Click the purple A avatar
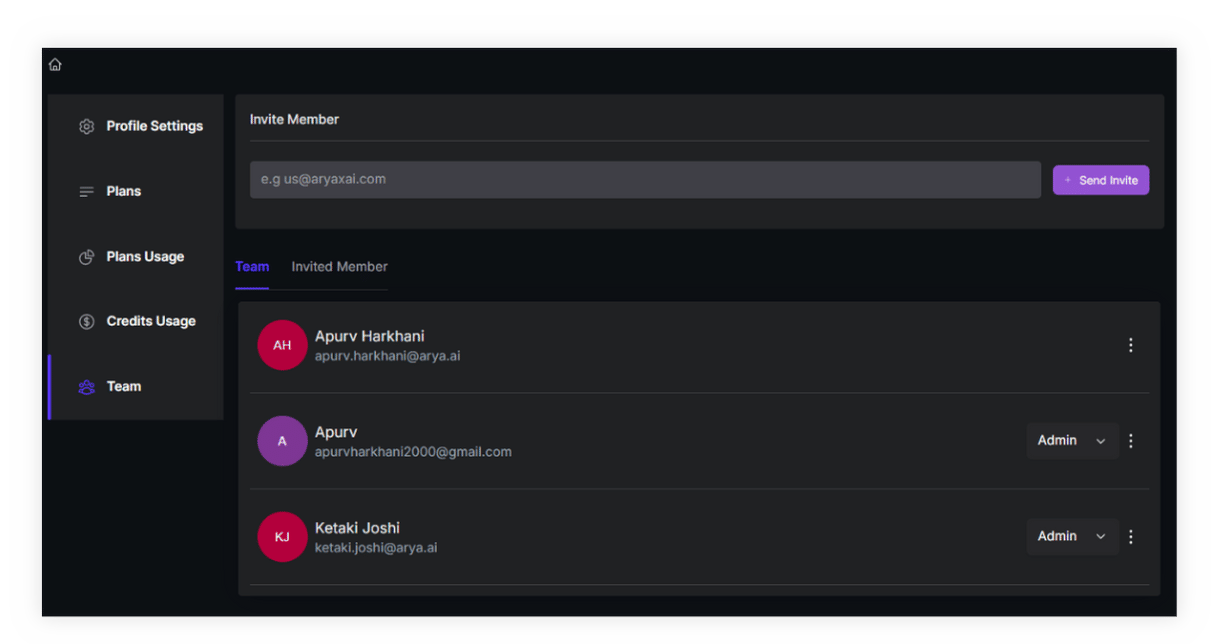 pyautogui.click(x=282, y=441)
